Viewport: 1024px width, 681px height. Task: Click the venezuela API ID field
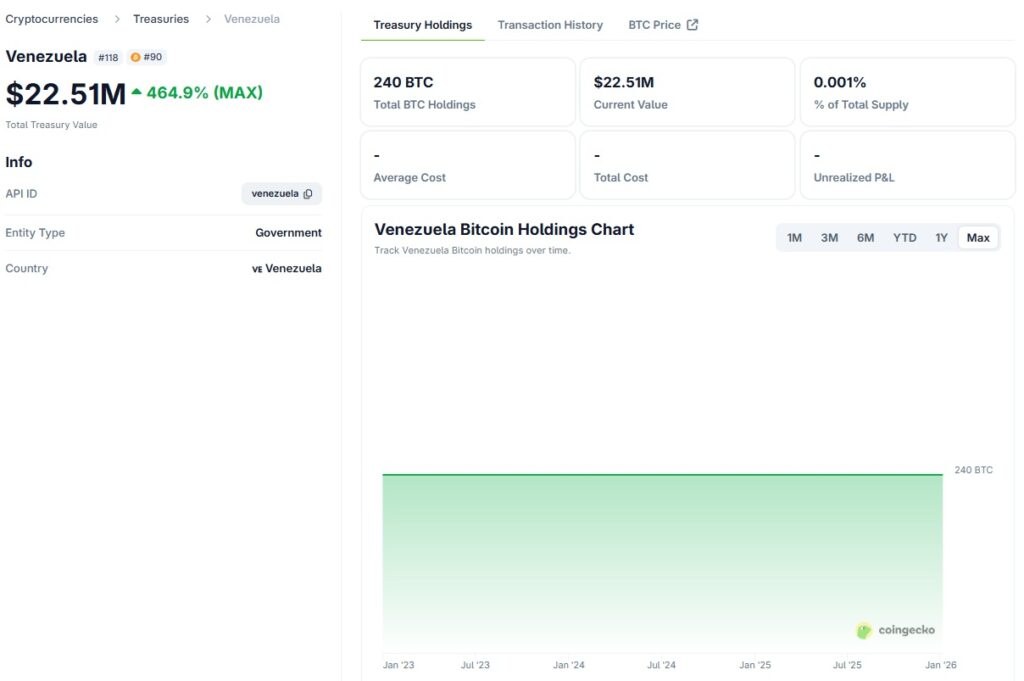point(275,194)
